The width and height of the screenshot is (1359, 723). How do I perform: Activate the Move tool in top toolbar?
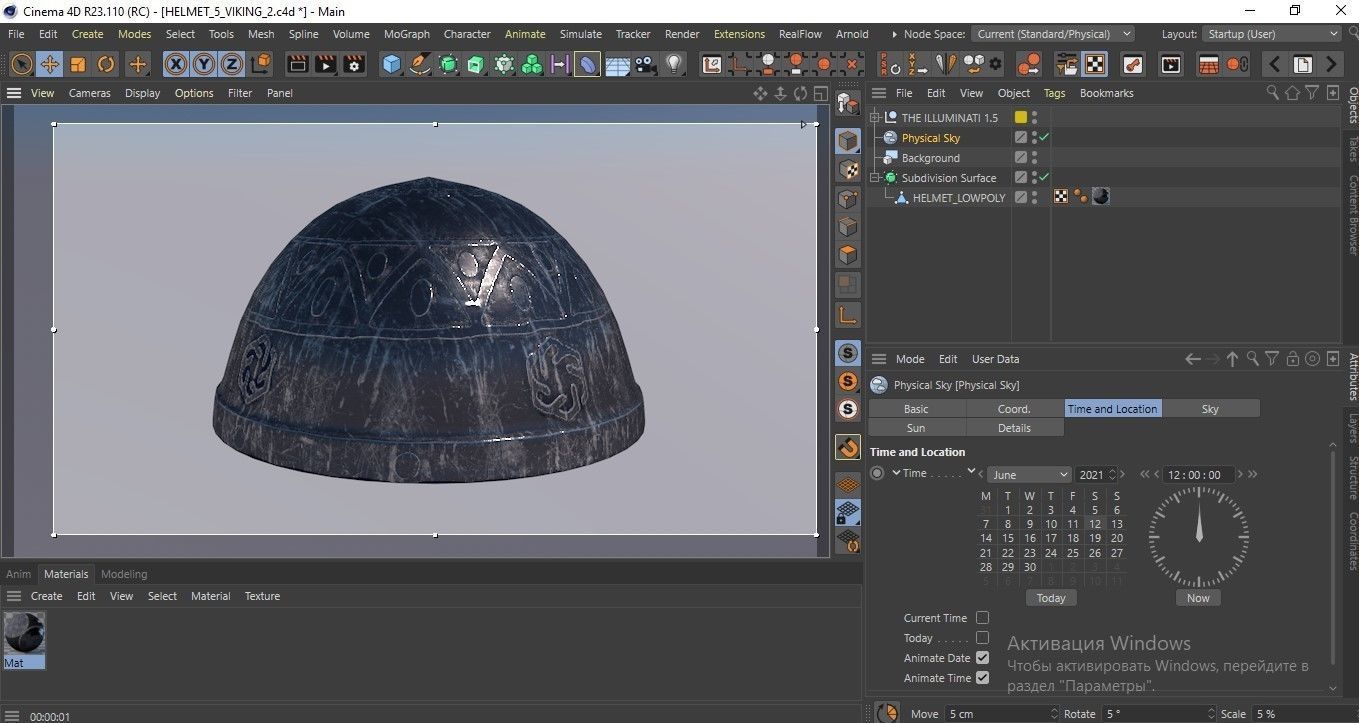click(x=49, y=64)
